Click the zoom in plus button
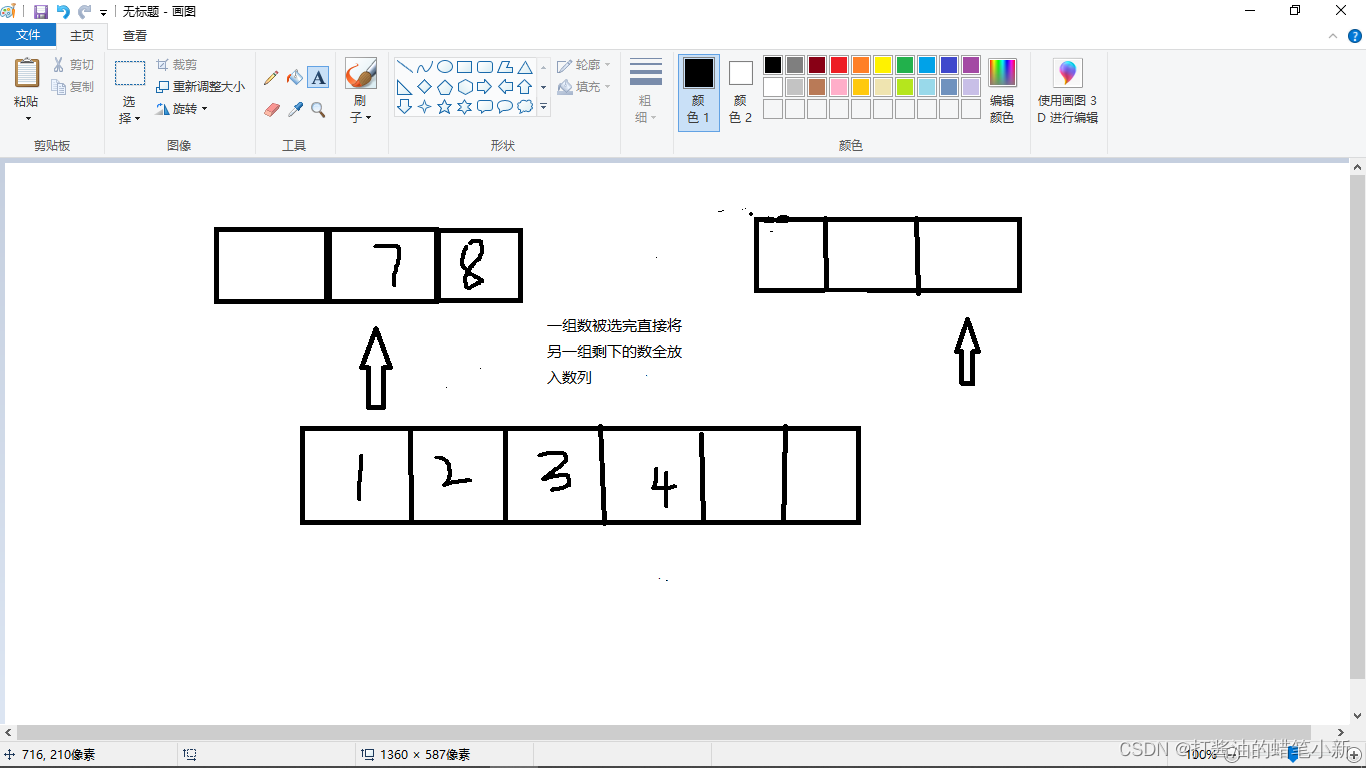The width and height of the screenshot is (1366, 768). pos(1355,755)
